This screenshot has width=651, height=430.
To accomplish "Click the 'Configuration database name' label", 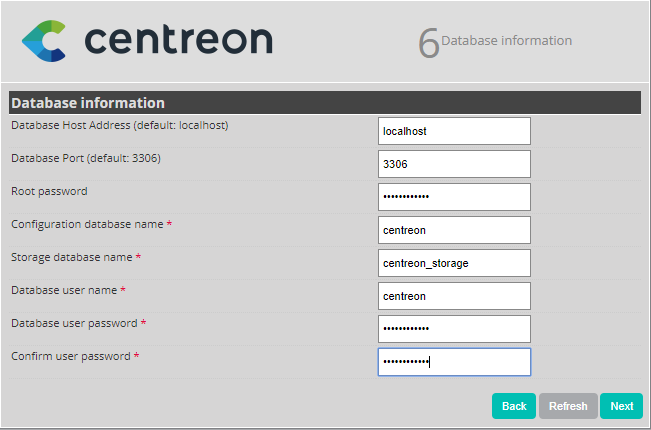I will (87, 224).
